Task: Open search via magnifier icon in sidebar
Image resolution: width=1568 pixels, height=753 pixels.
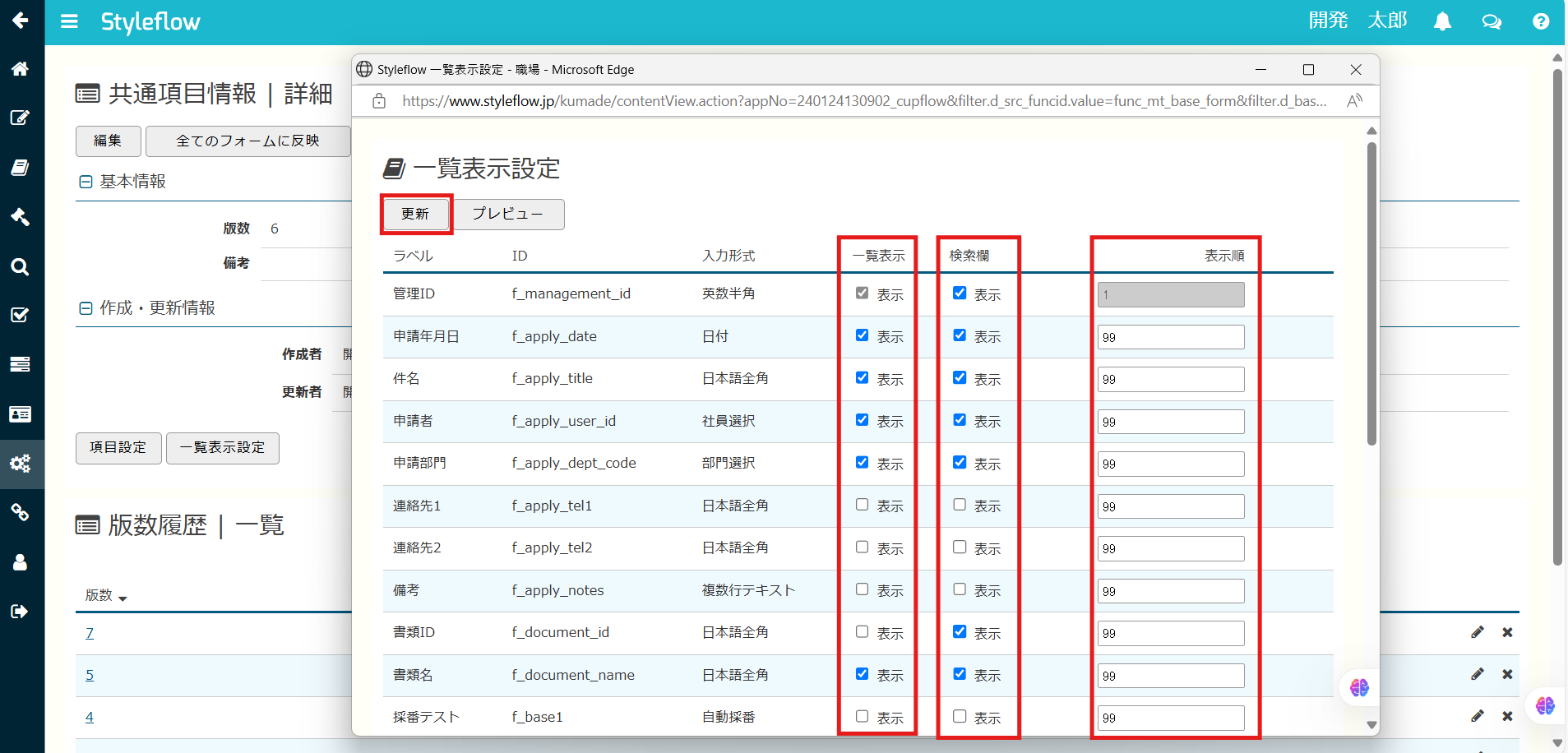Action: click(x=21, y=266)
